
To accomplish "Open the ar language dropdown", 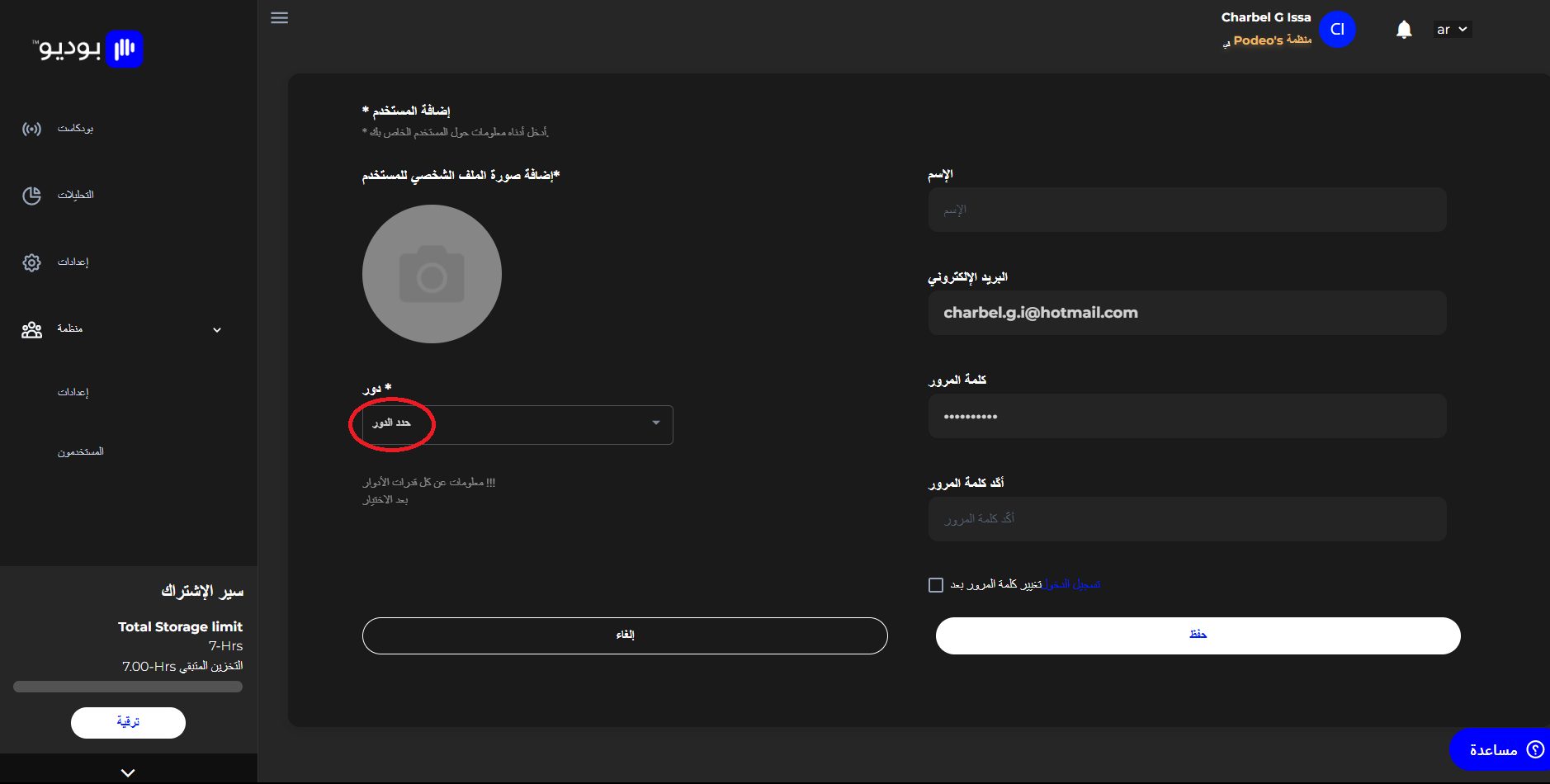I will coord(1452,30).
